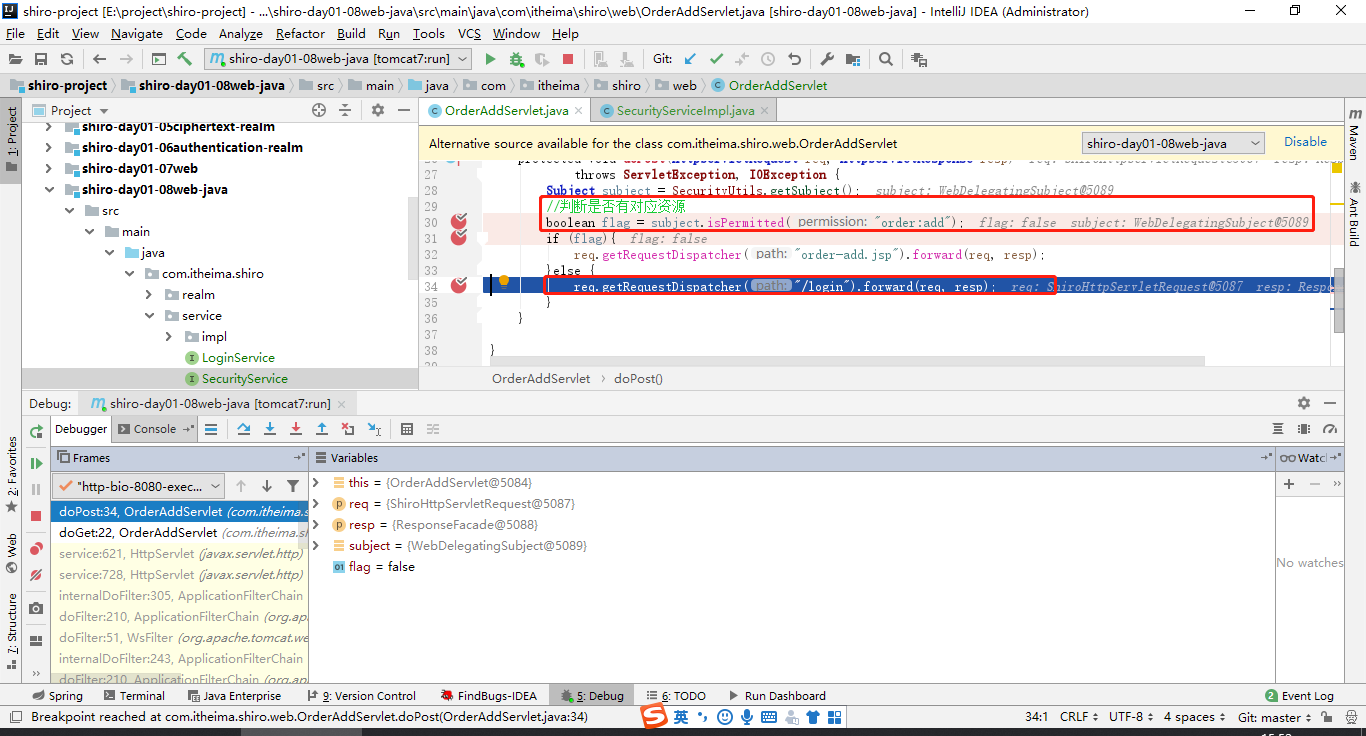Toggle breakpoint on line 34

[x=459, y=286]
